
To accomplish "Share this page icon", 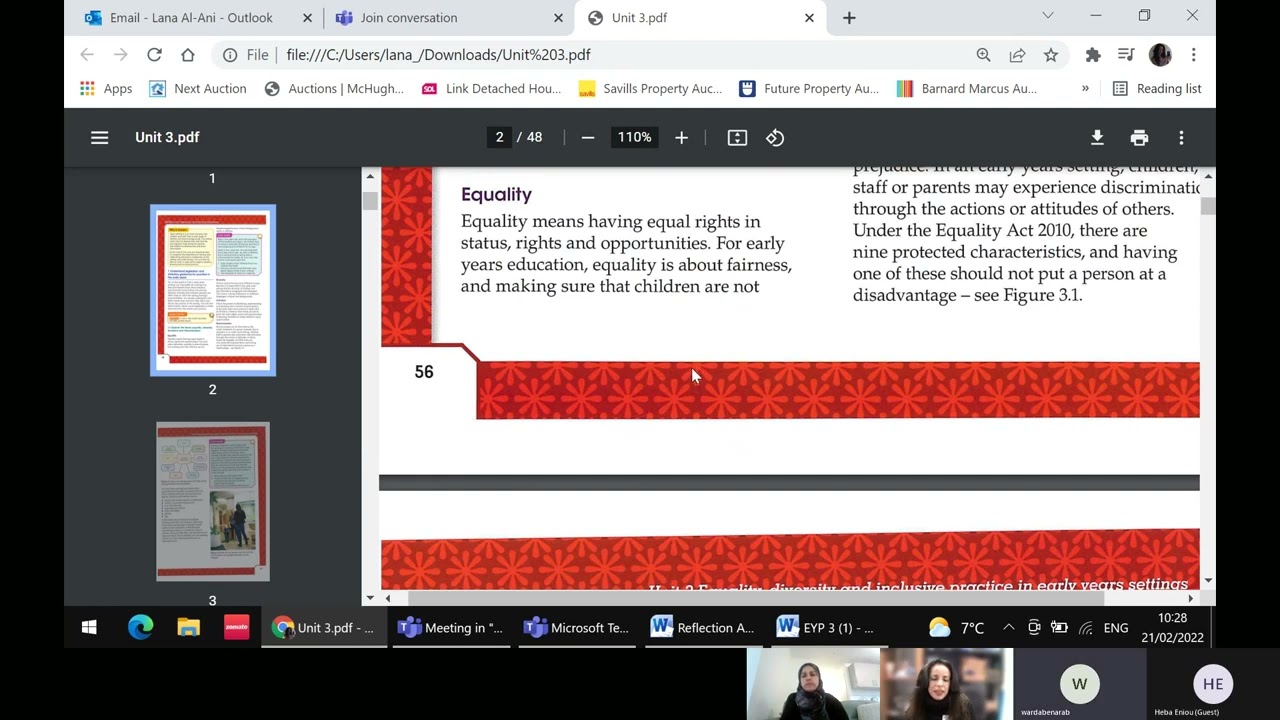I will point(1017,55).
